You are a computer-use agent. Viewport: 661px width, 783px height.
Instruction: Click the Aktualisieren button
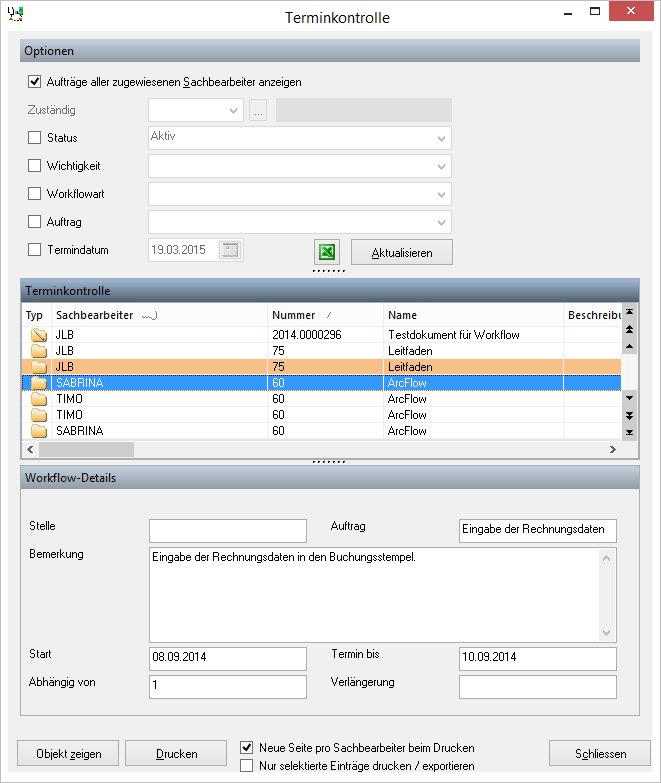pyautogui.click(x=402, y=252)
